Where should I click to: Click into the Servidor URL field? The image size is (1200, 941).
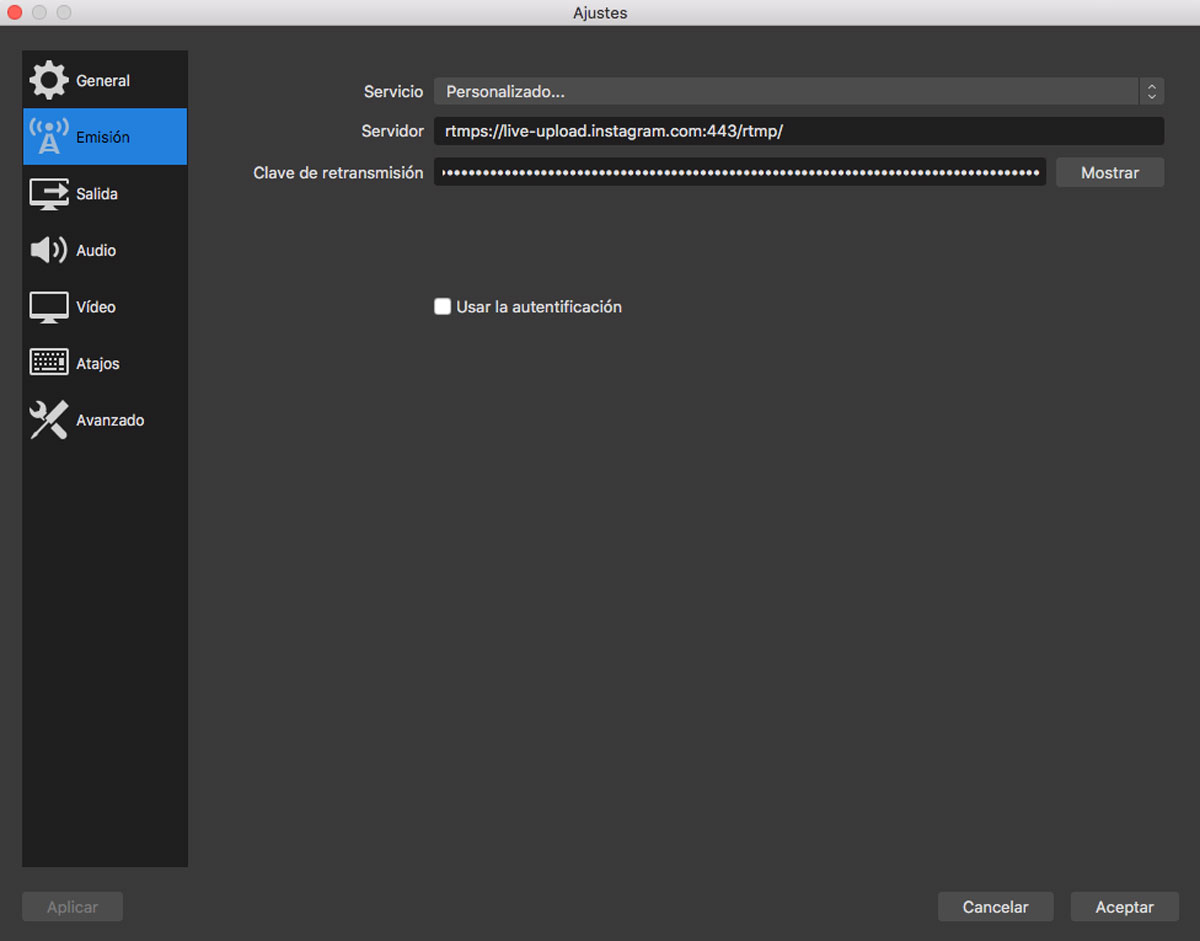(x=798, y=131)
